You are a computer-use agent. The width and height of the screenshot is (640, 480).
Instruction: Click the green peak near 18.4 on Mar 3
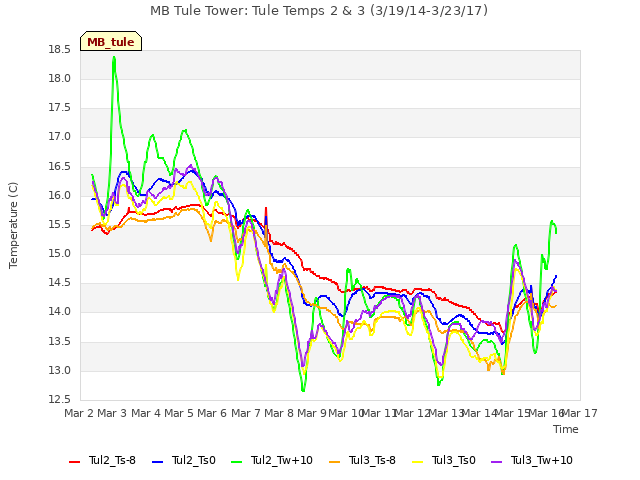(114, 58)
